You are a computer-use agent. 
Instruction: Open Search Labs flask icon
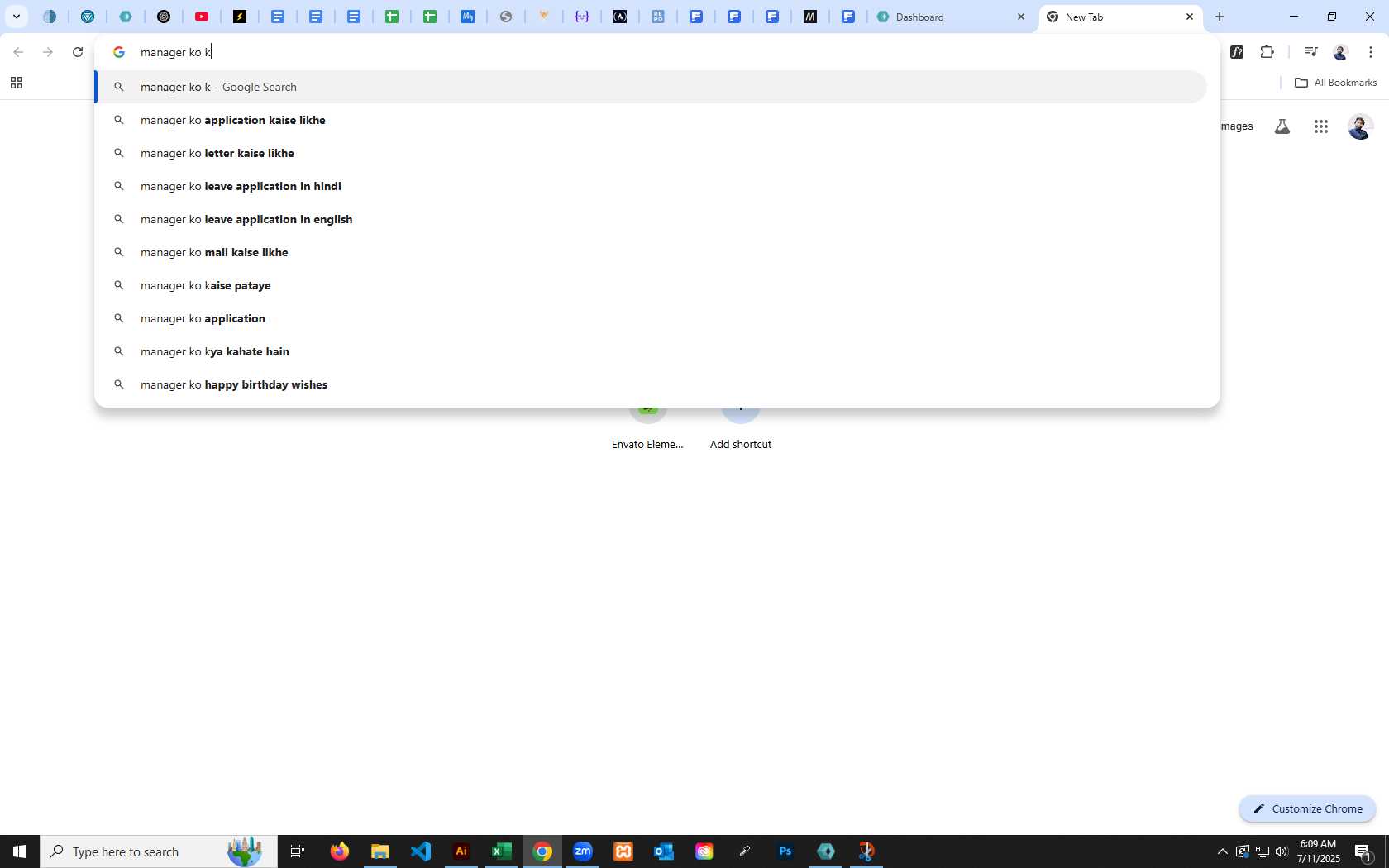(1282, 126)
